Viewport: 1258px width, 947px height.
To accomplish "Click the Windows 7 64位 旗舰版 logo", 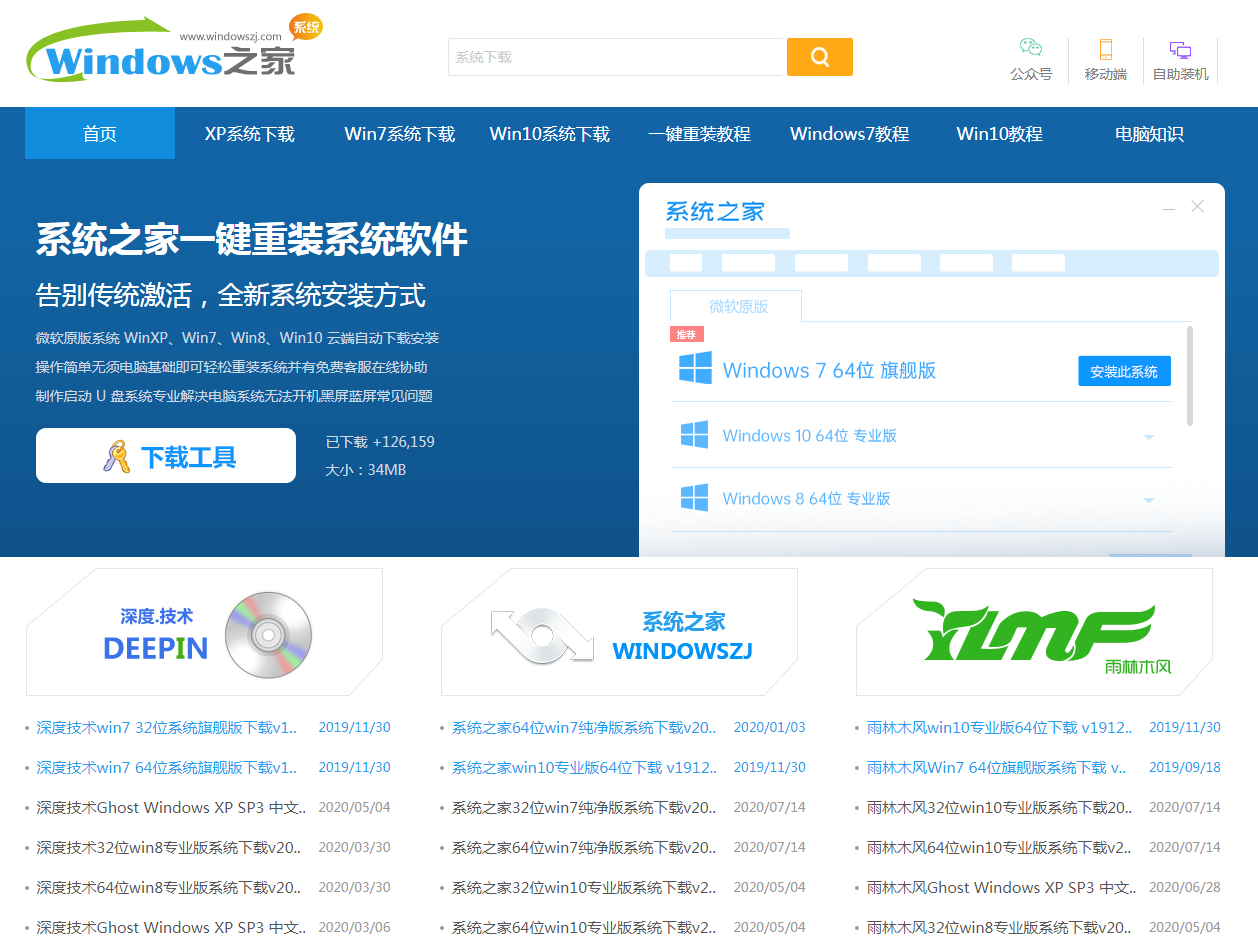I will point(695,369).
